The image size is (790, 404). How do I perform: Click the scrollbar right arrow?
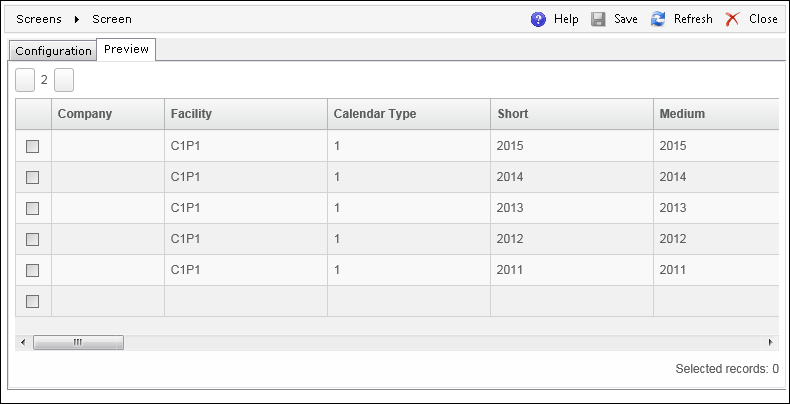click(770, 343)
